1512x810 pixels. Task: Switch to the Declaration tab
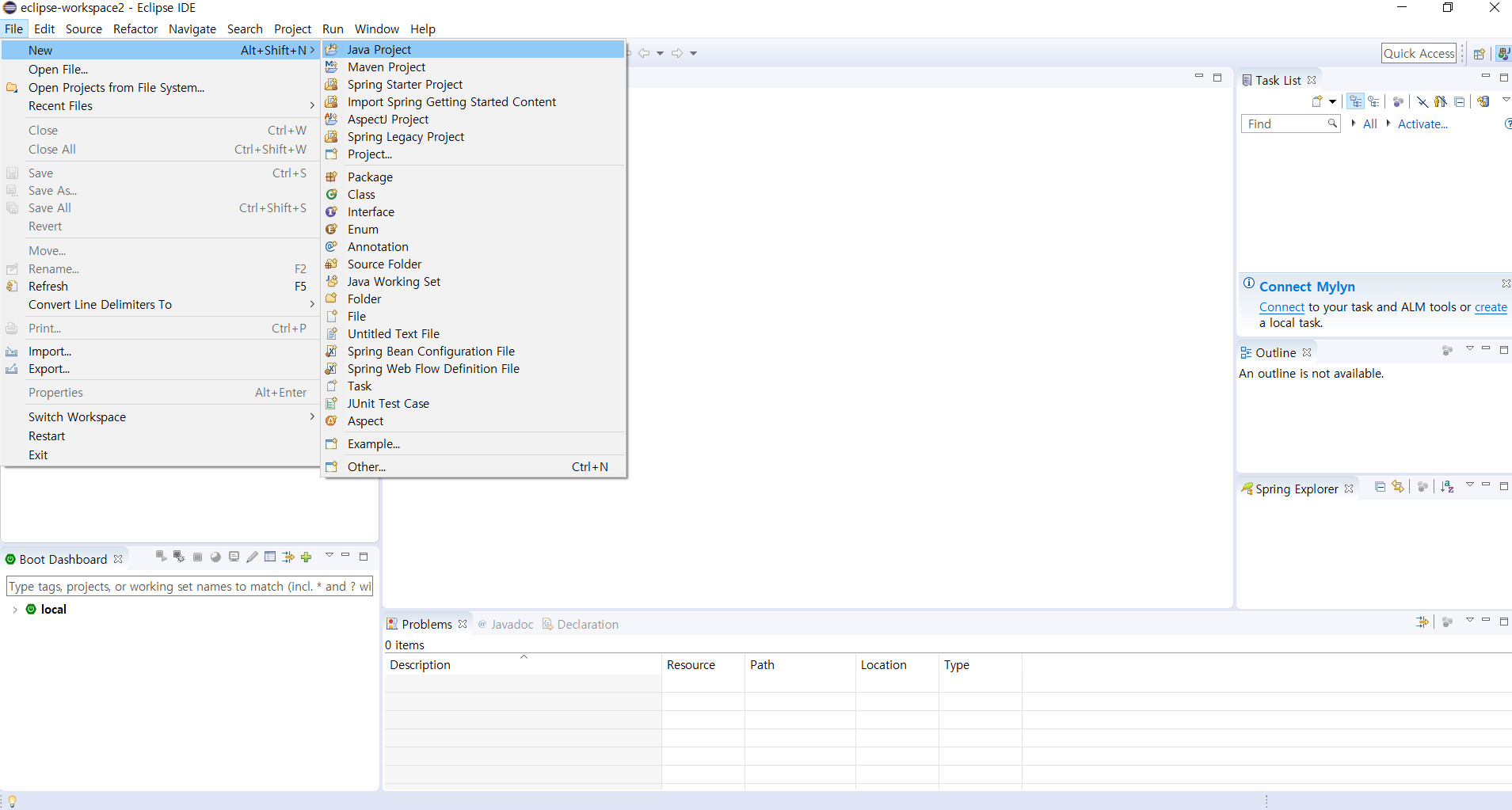[581, 625]
